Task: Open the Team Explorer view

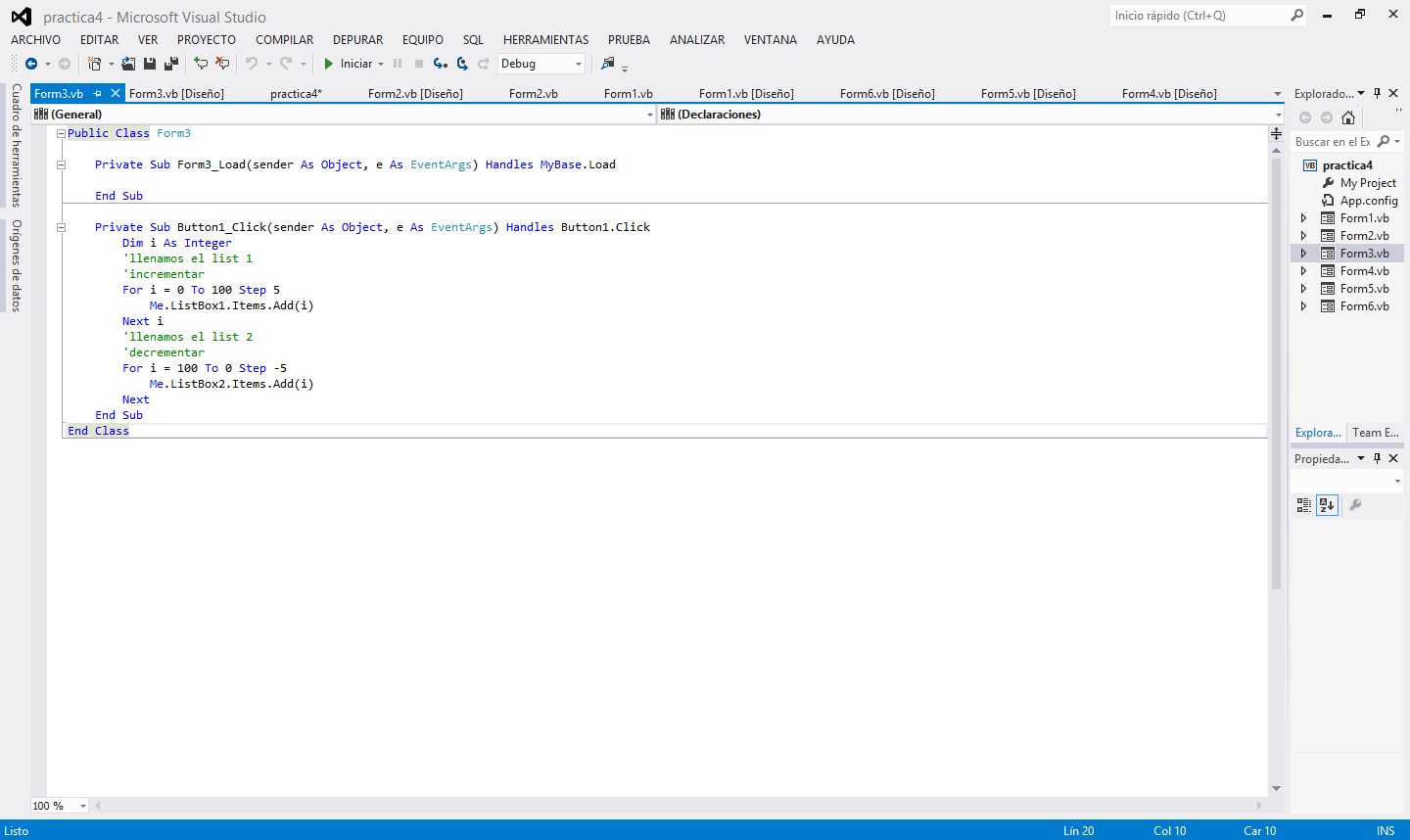Action: [x=1376, y=433]
